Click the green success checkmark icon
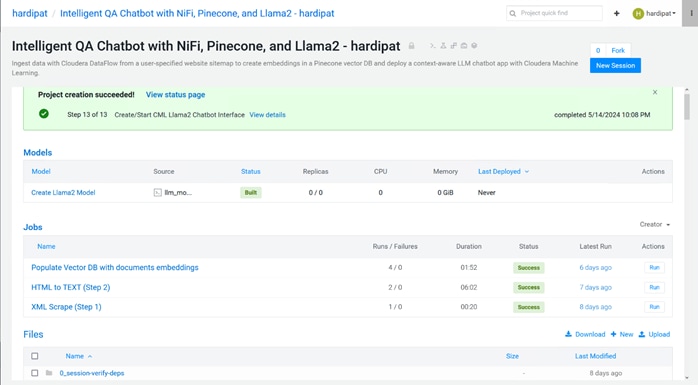 click(x=44, y=114)
